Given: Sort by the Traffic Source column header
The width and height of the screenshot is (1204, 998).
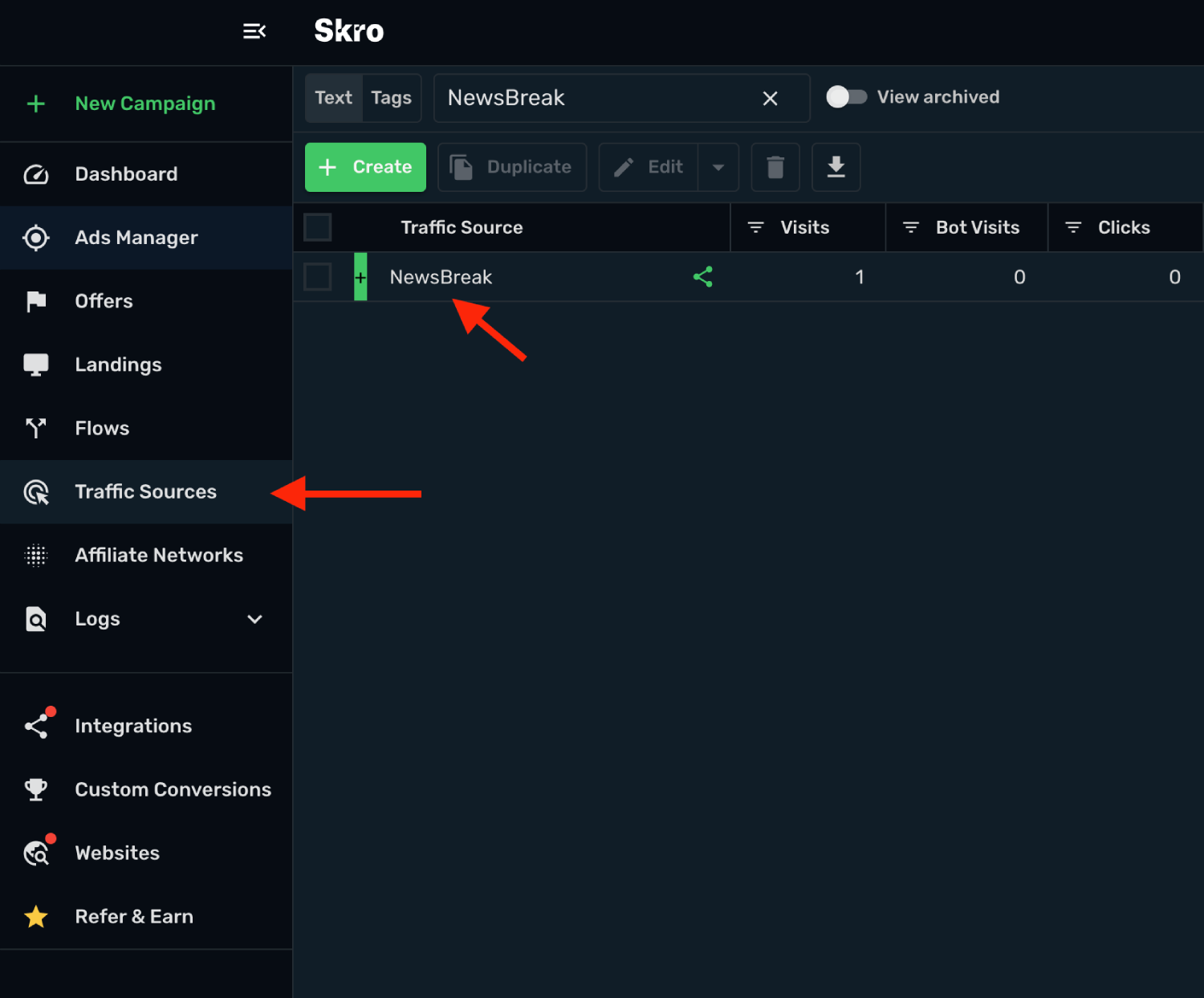Looking at the screenshot, I should [462, 227].
